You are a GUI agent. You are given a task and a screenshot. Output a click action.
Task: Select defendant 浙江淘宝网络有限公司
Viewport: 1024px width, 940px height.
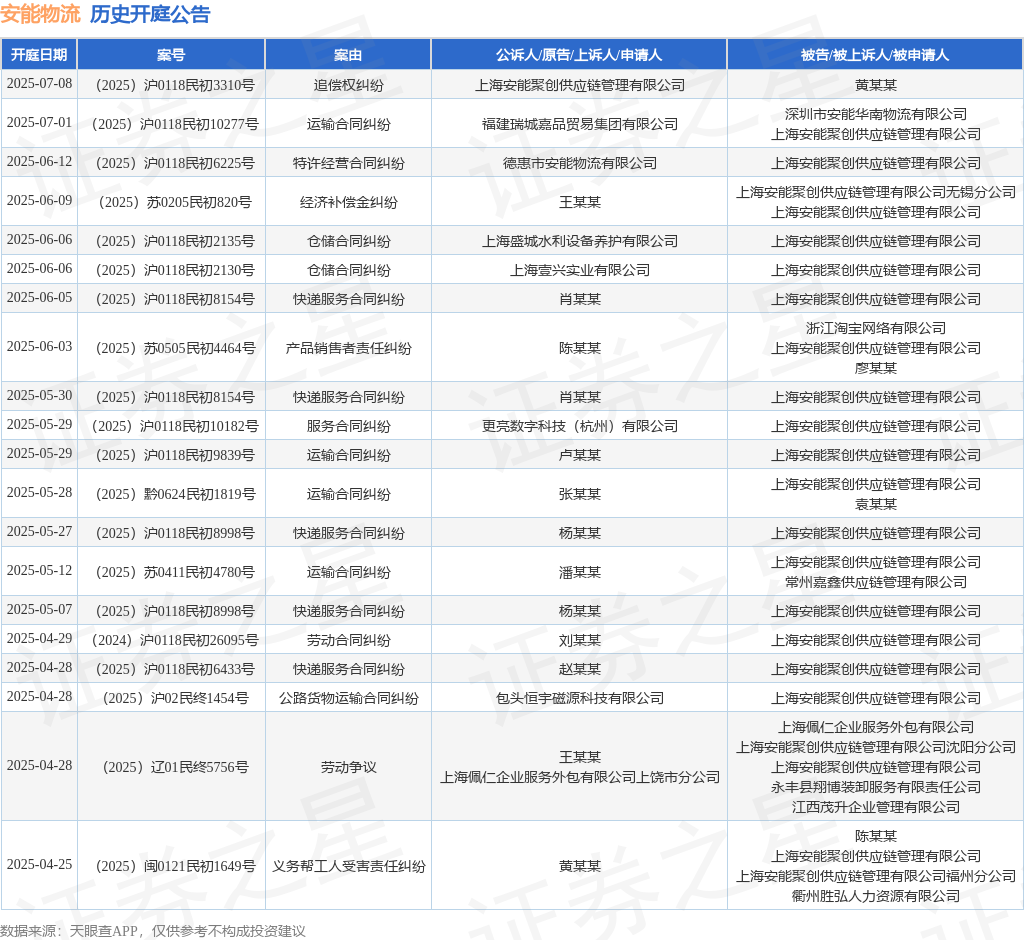(x=875, y=329)
